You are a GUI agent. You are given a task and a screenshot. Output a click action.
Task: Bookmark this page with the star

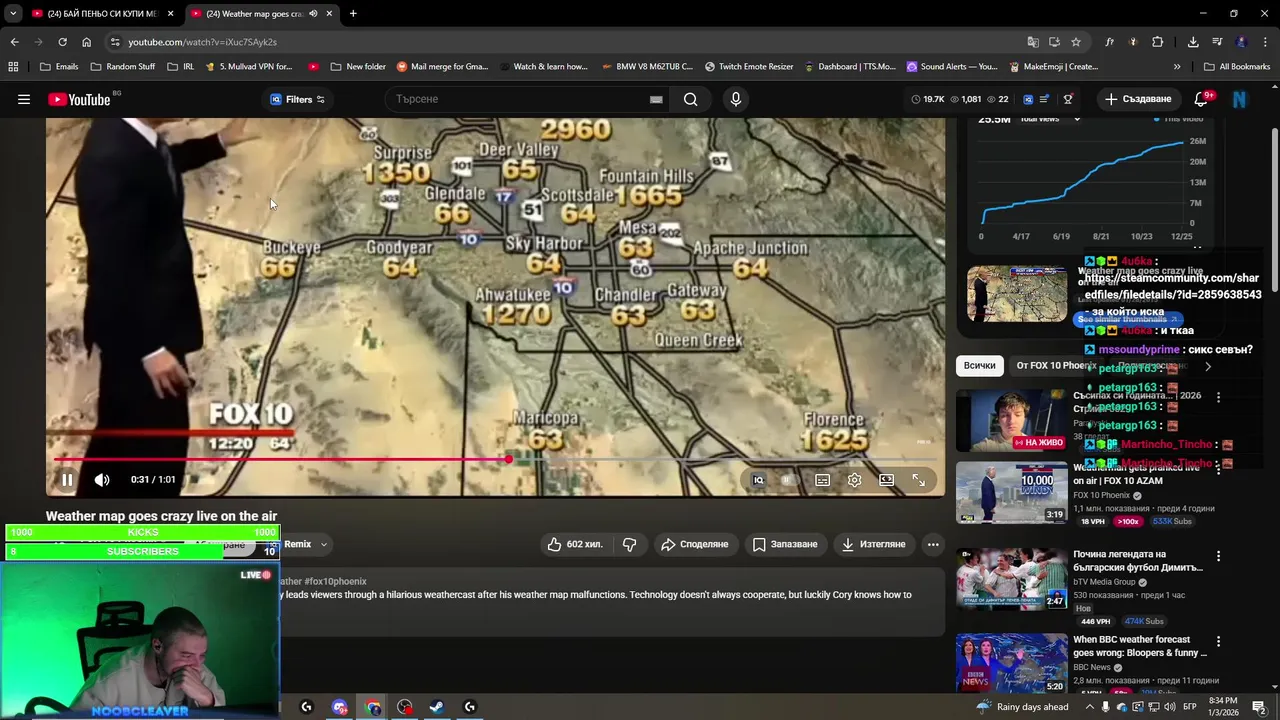(1076, 42)
